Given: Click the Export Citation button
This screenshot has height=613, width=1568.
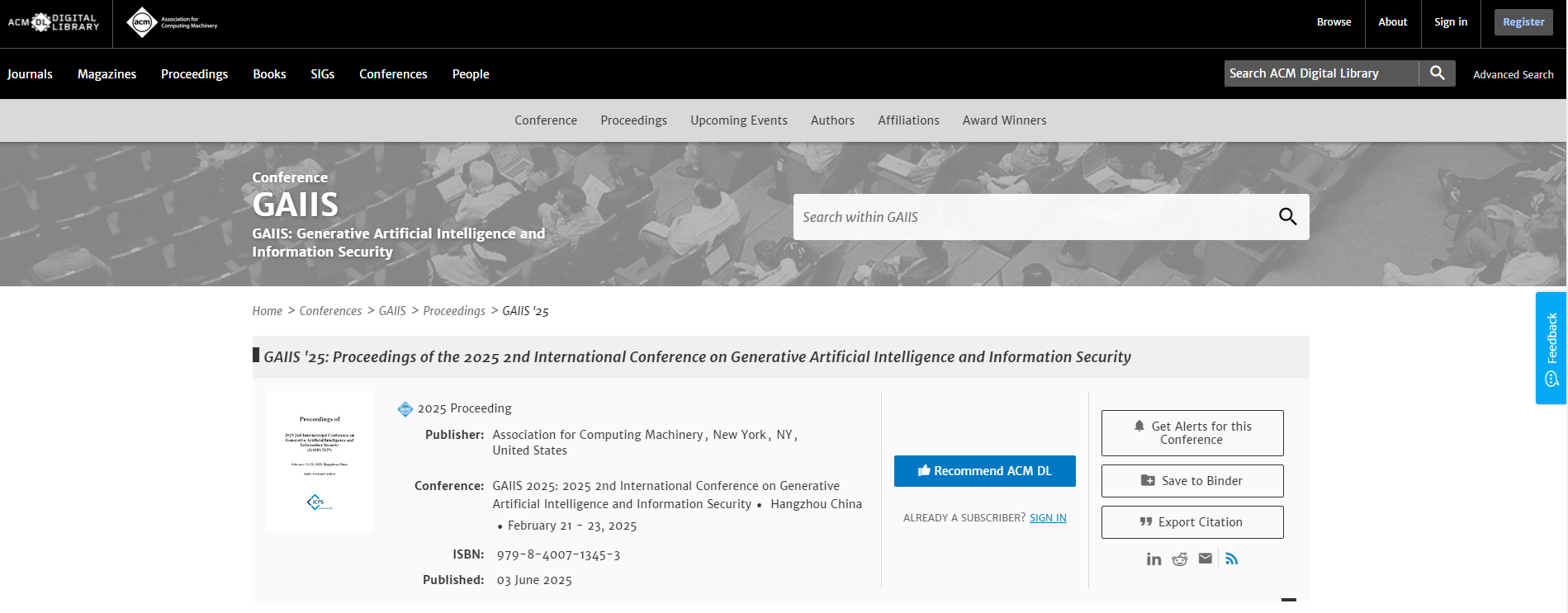Looking at the screenshot, I should click(x=1191, y=522).
